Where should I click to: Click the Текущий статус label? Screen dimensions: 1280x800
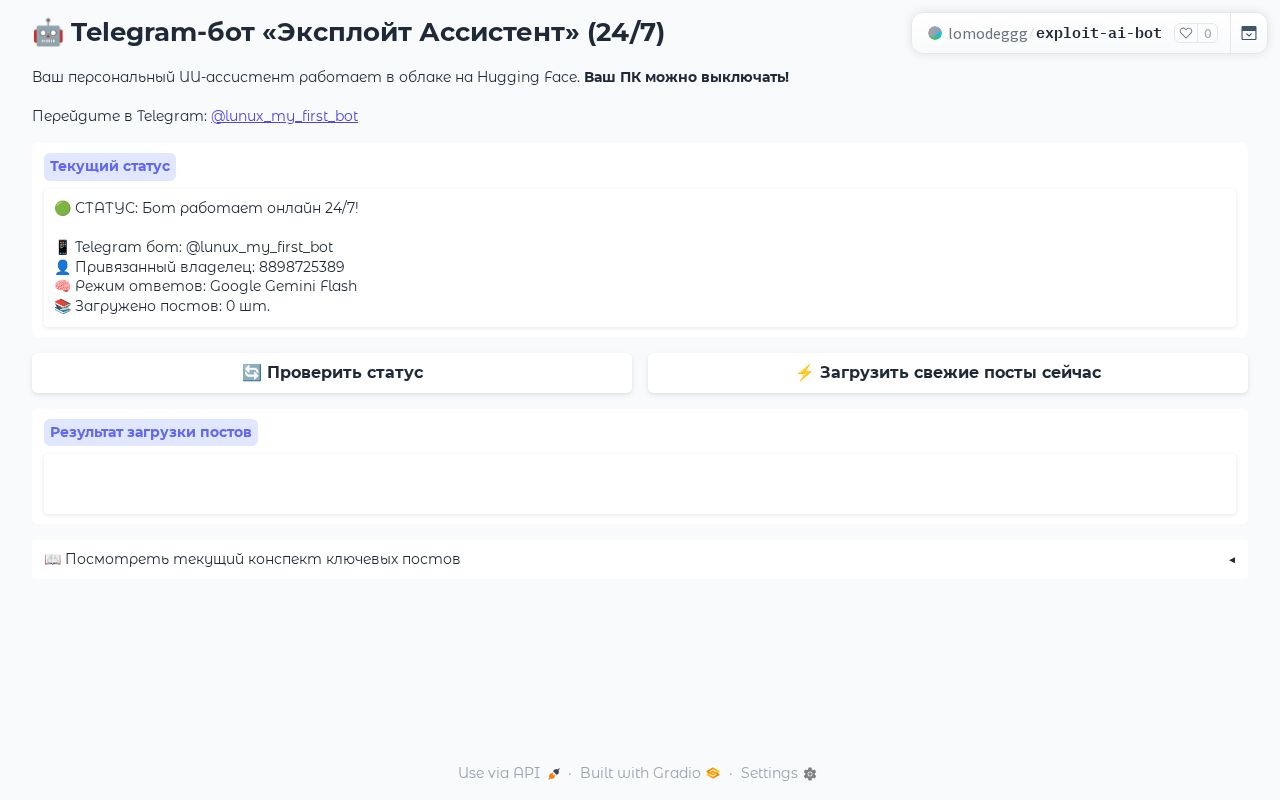(110, 167)
